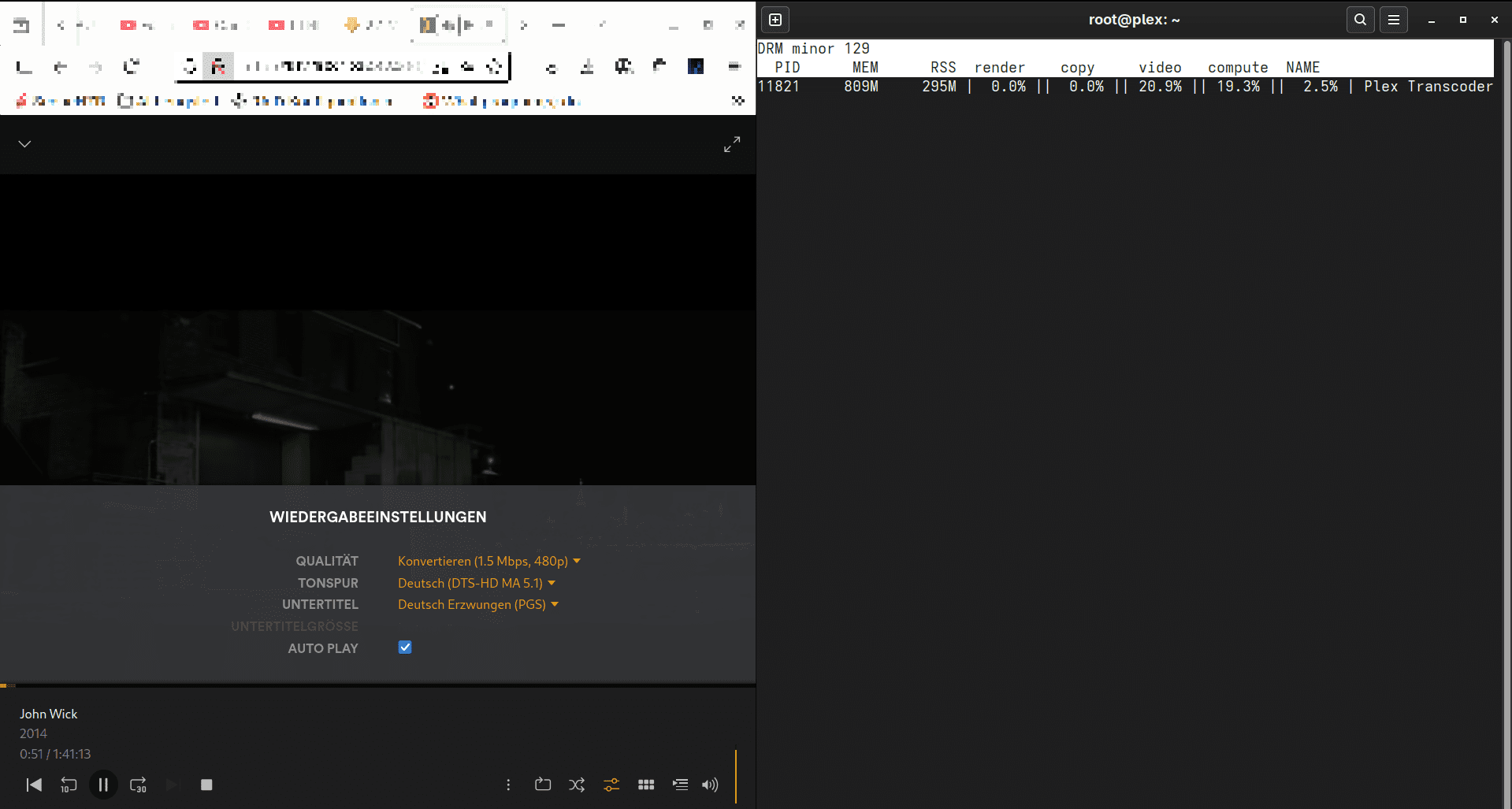This screenshot has width=1512, height=809.
Task: Click the 2014 year label
Action: pos(33,733)
